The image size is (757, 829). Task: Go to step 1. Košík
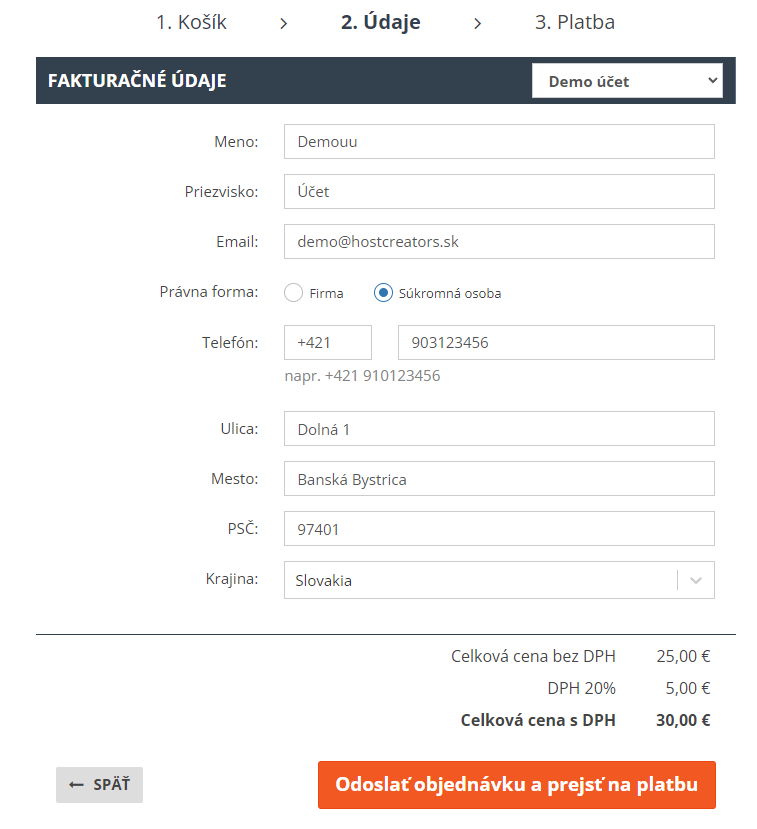[191, 22]
